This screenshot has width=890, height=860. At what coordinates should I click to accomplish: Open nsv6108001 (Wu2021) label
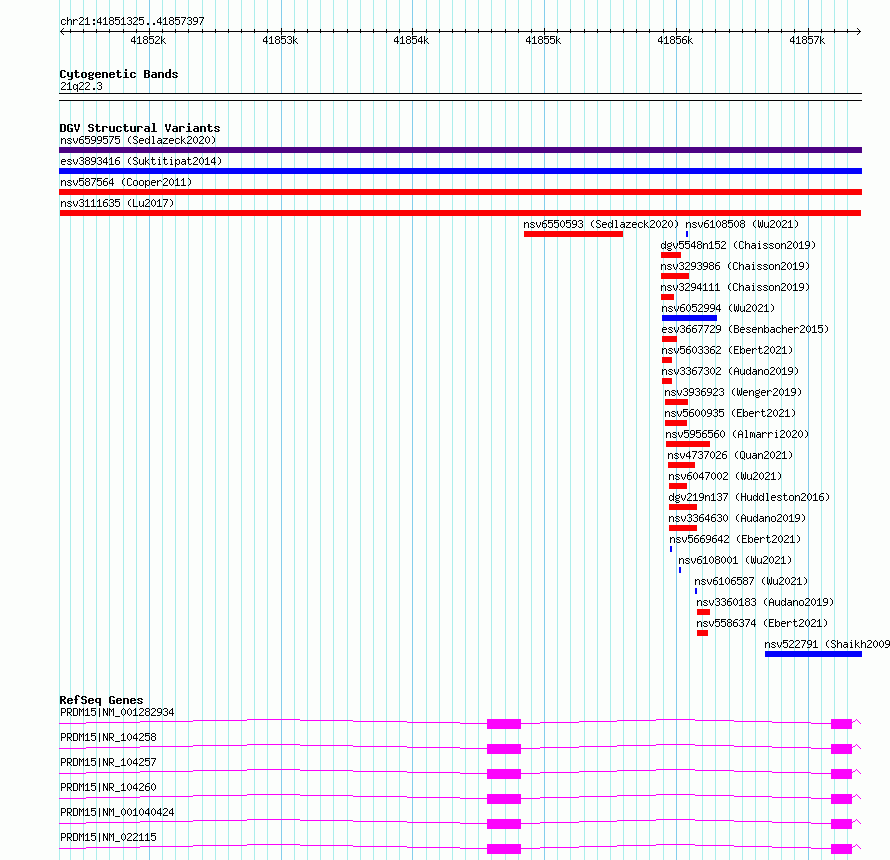735,560
